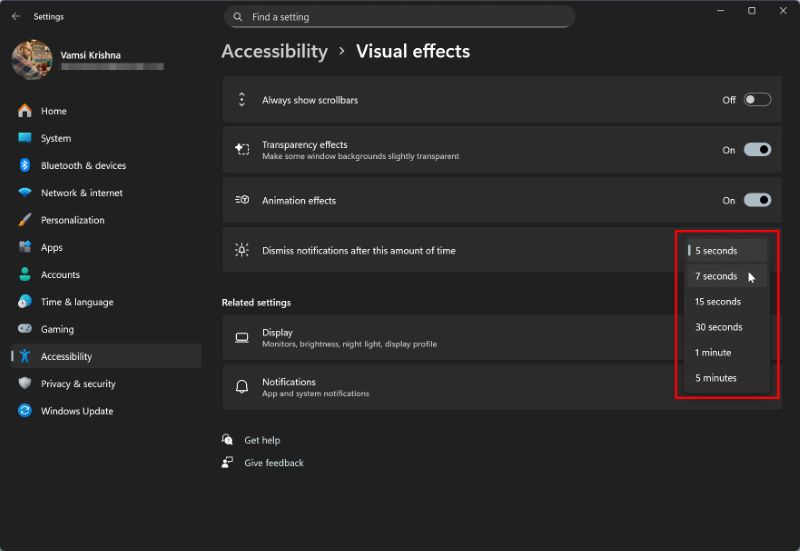Click the Gaming controller icon
Image resolution: width=800 pixels, height=551 pixels.
click(x=24, y=329)
